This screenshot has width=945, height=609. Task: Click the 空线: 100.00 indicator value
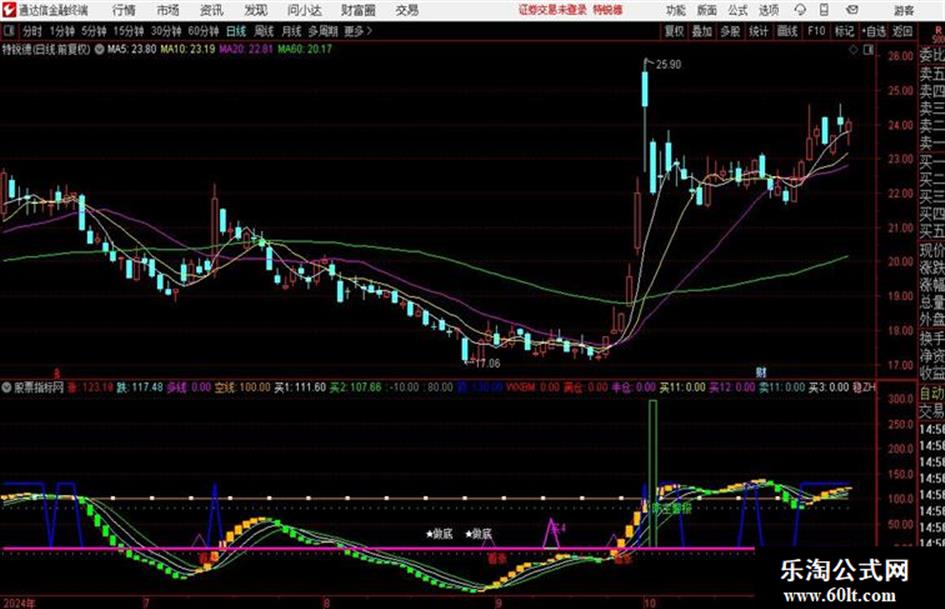[x=242, y=387]
